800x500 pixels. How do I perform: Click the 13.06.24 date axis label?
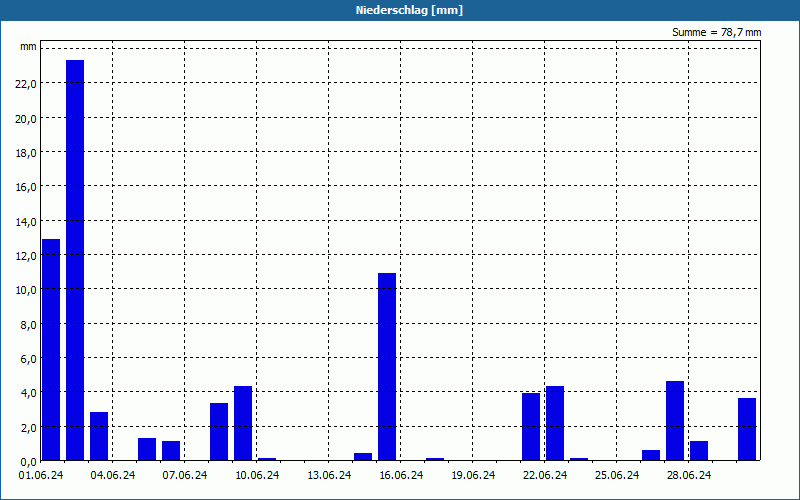(329, 476)
